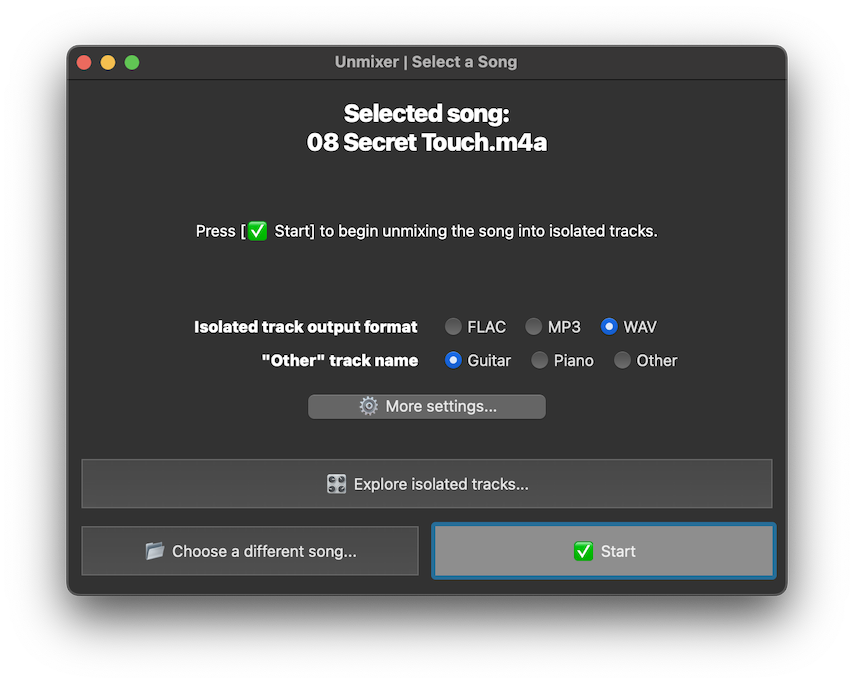This screenshot has width=854, height=684.
Task: Click the yellow minimize window button
Action: 107,61
